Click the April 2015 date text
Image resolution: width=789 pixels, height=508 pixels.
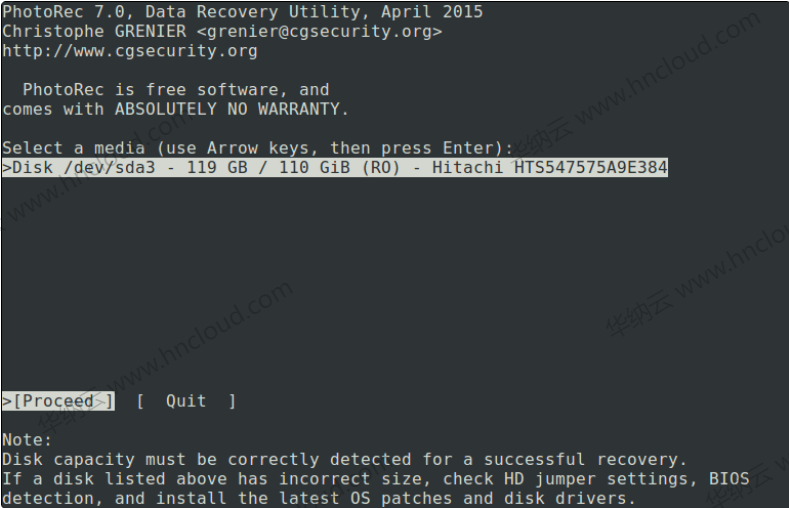432,12
